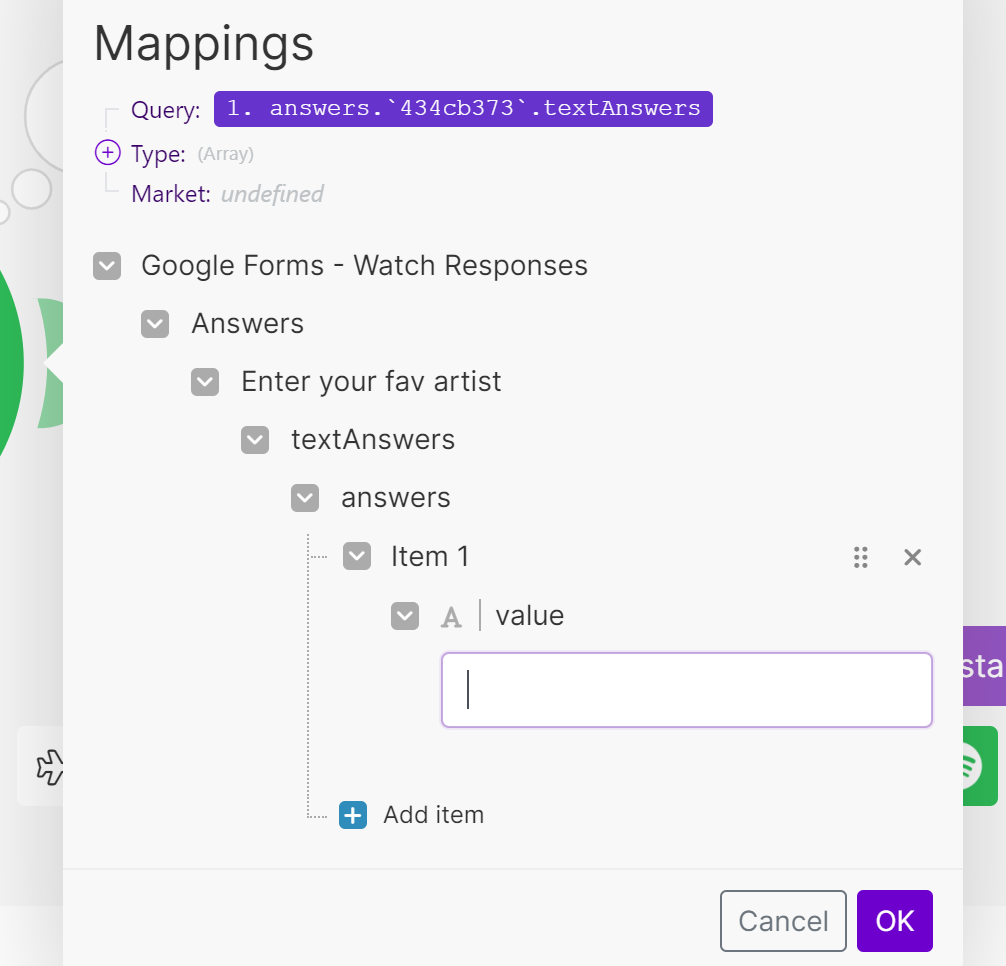Click the purple Query mapping pill
1006x966 pixels.
463,109
